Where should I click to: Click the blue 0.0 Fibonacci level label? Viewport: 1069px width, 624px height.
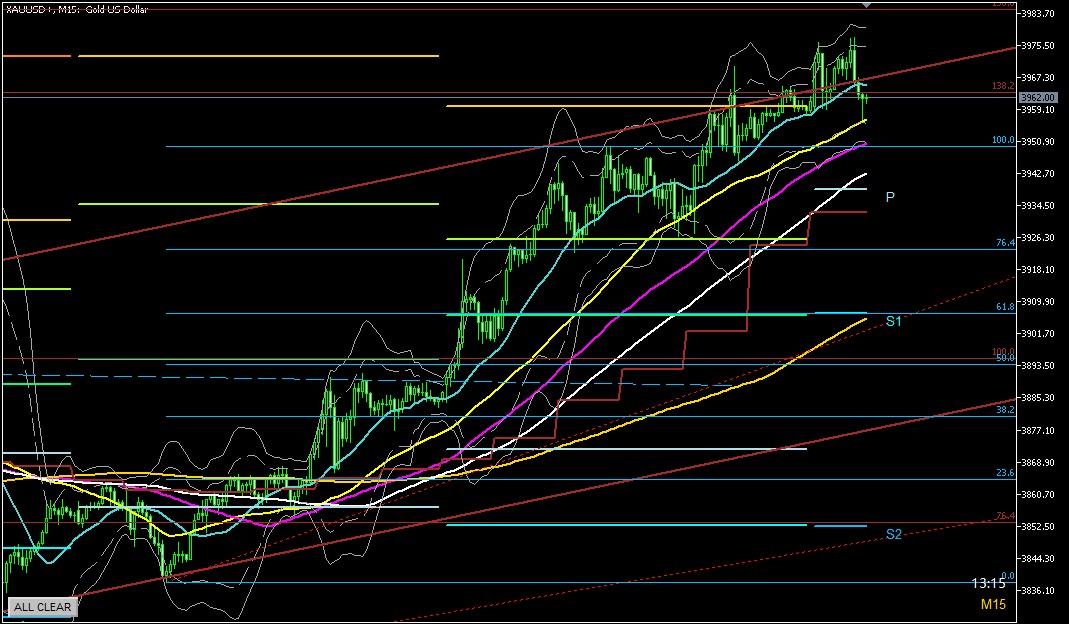[1008, 576]
